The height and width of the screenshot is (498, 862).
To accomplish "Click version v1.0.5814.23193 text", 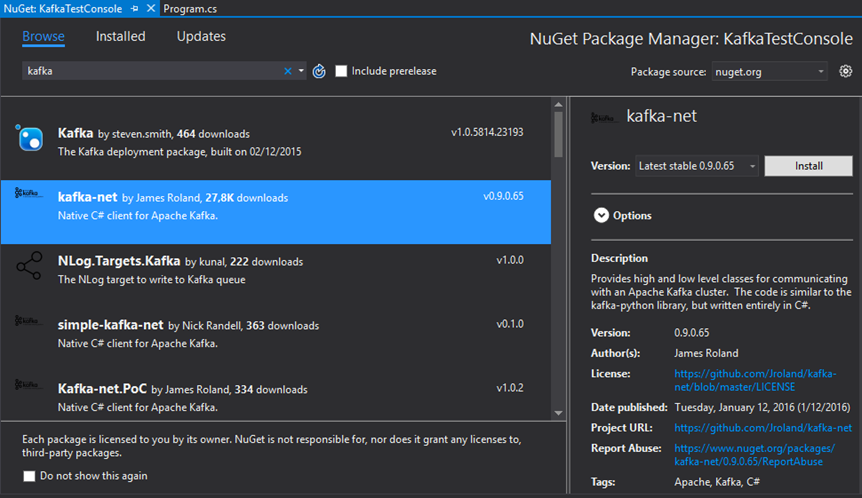I will [x=487, y=132].
